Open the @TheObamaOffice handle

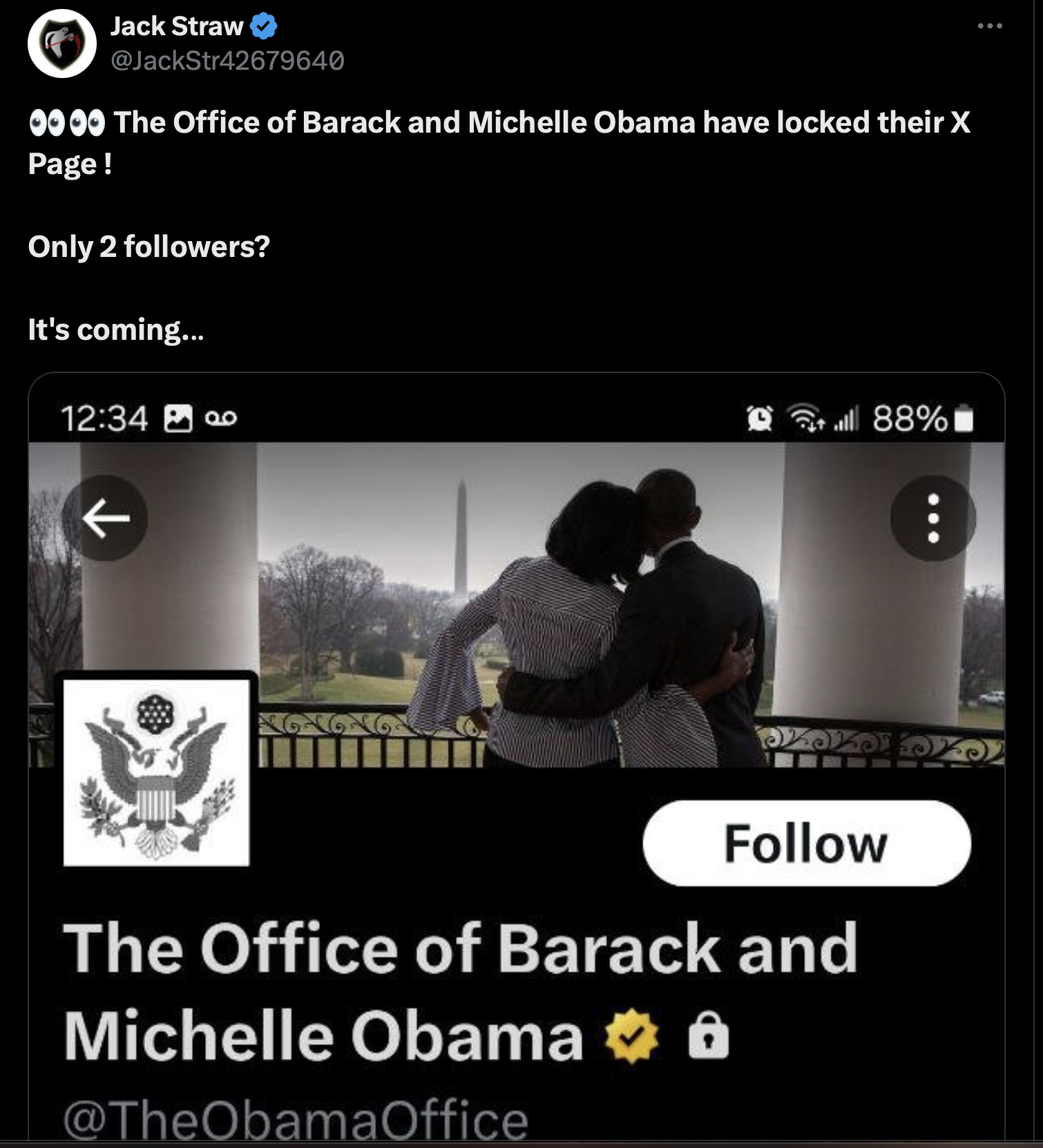point(296,1119)
